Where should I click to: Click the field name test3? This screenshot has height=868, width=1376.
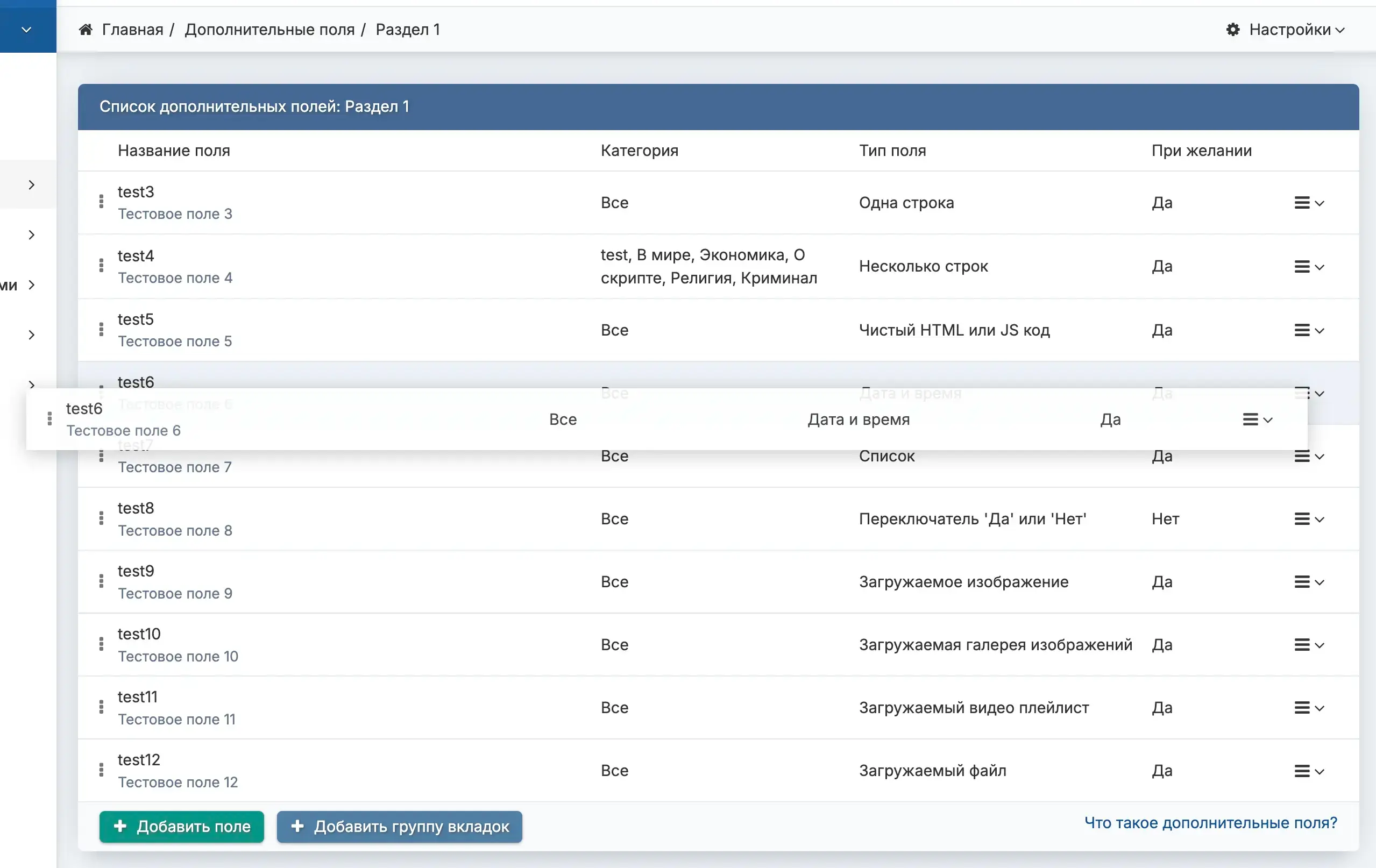point(136,191)
